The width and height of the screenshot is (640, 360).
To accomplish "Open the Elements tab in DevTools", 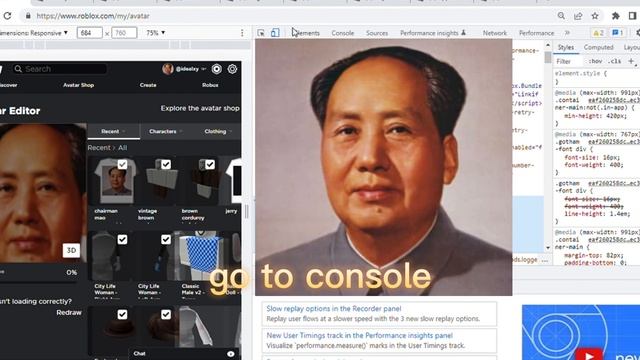I will pos(306,33).
